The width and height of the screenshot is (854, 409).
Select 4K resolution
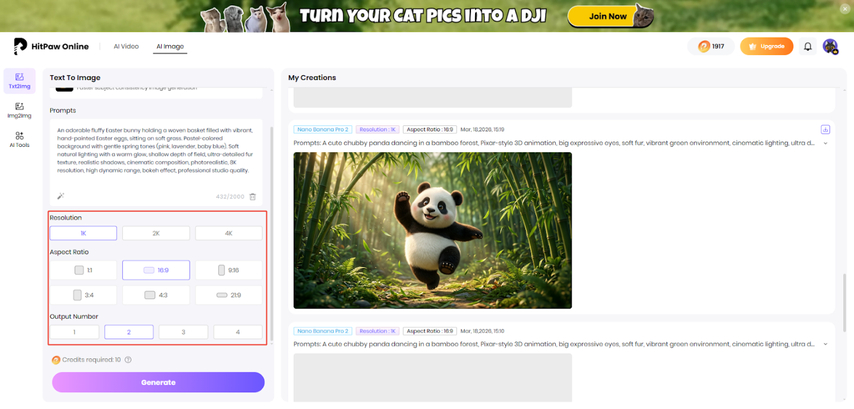point(229,233)
